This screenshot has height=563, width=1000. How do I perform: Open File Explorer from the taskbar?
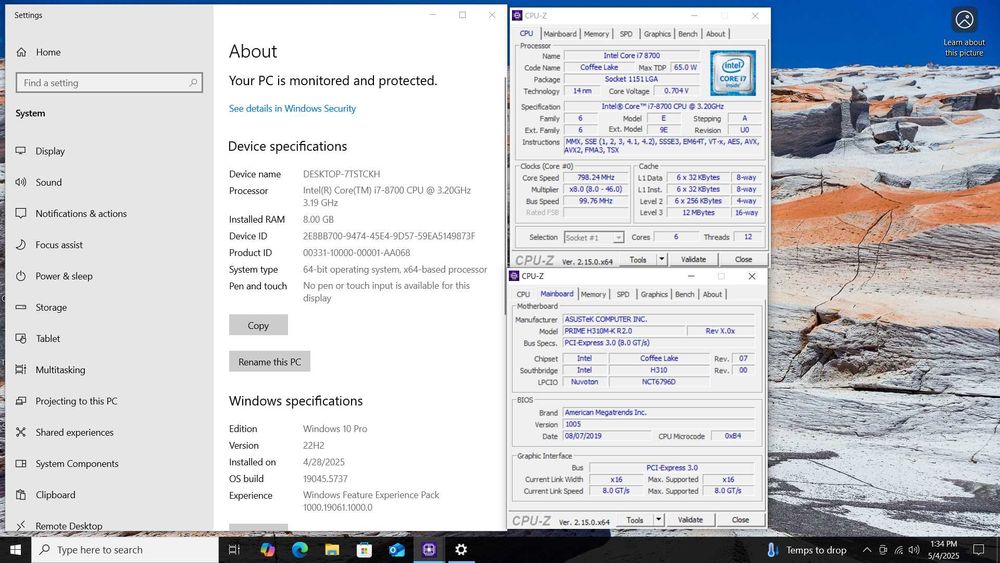click(332, 550)
